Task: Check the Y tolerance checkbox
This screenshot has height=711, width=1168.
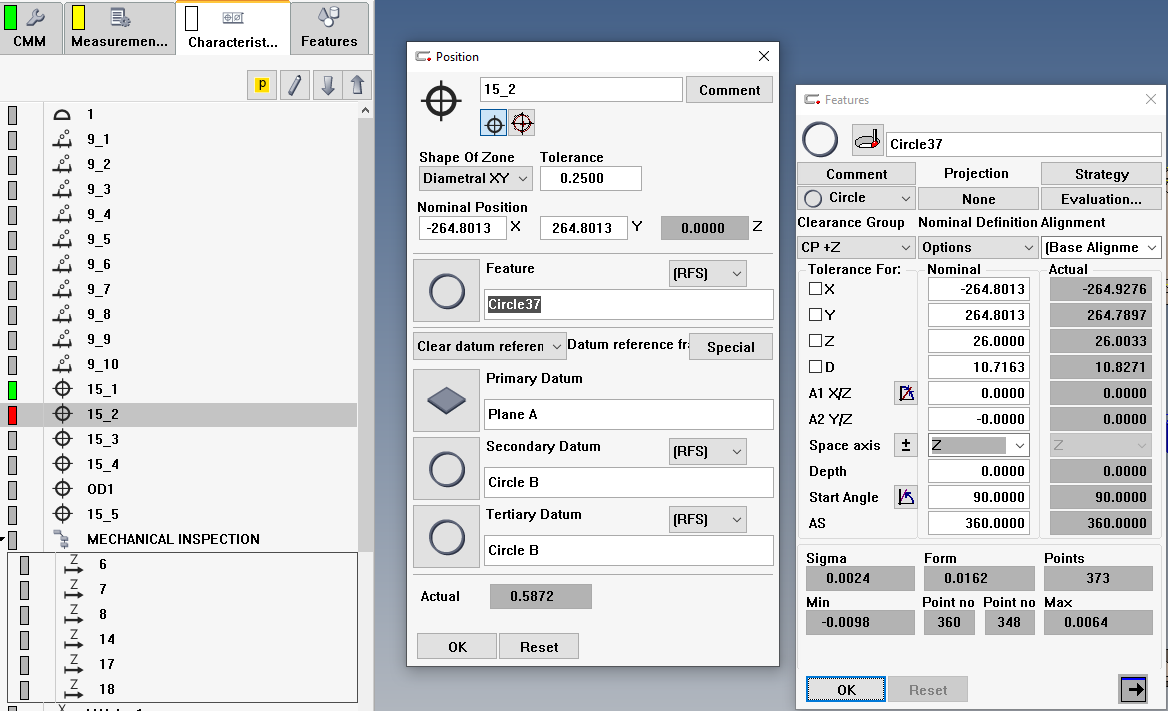Action: (815, 315)
